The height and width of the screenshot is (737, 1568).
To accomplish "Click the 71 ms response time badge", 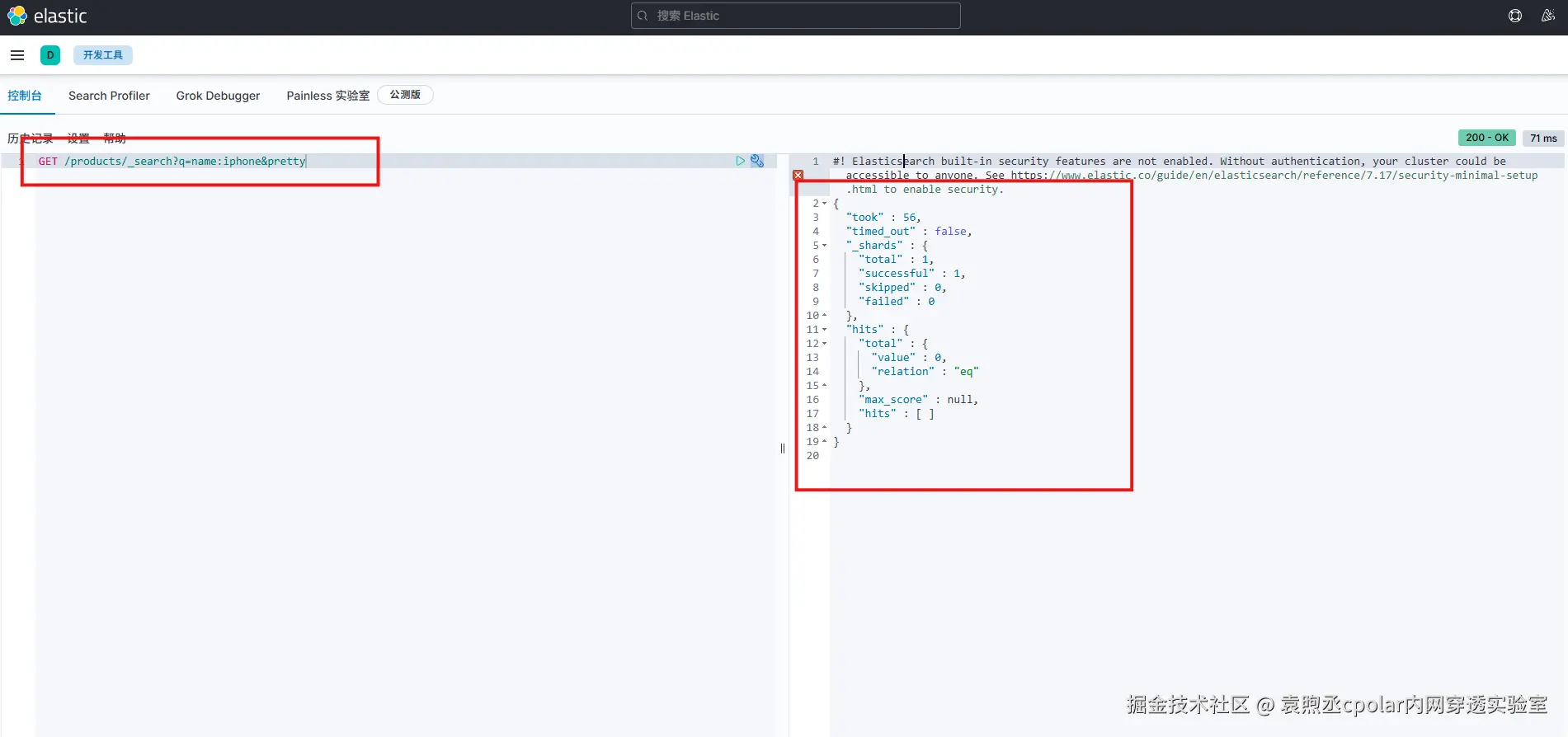I will pyautogui.click(x=1543, y=138).
